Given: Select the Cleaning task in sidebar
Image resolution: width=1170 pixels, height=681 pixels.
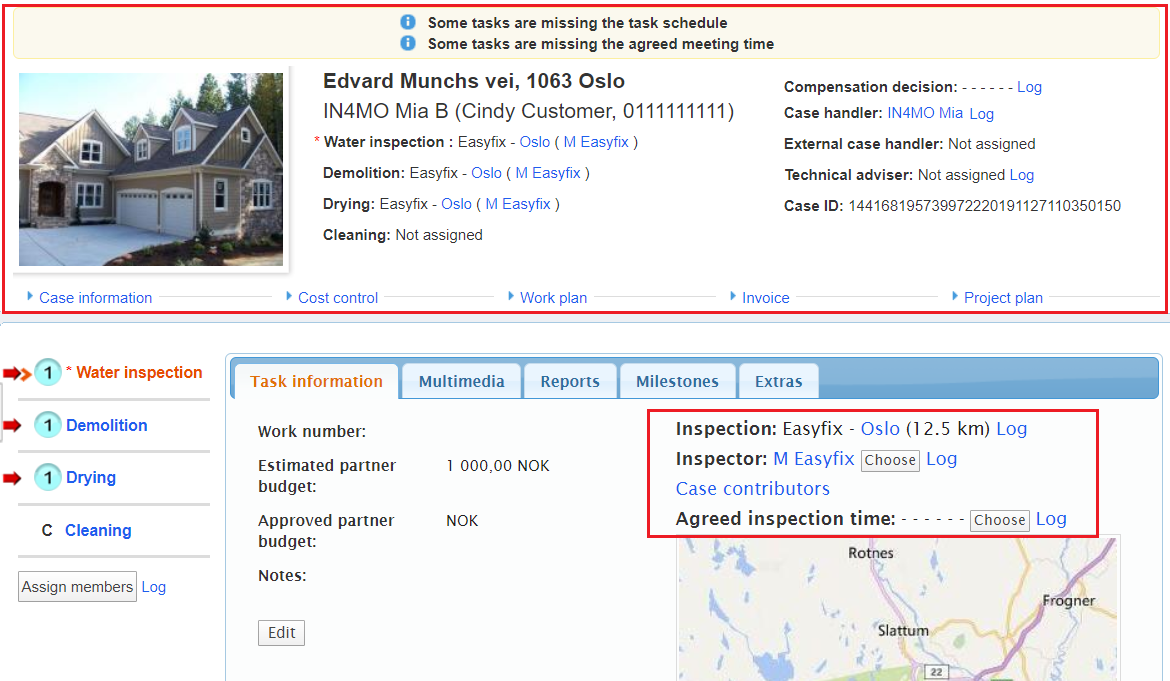Looking at the screenshot, I should point(98,531).
